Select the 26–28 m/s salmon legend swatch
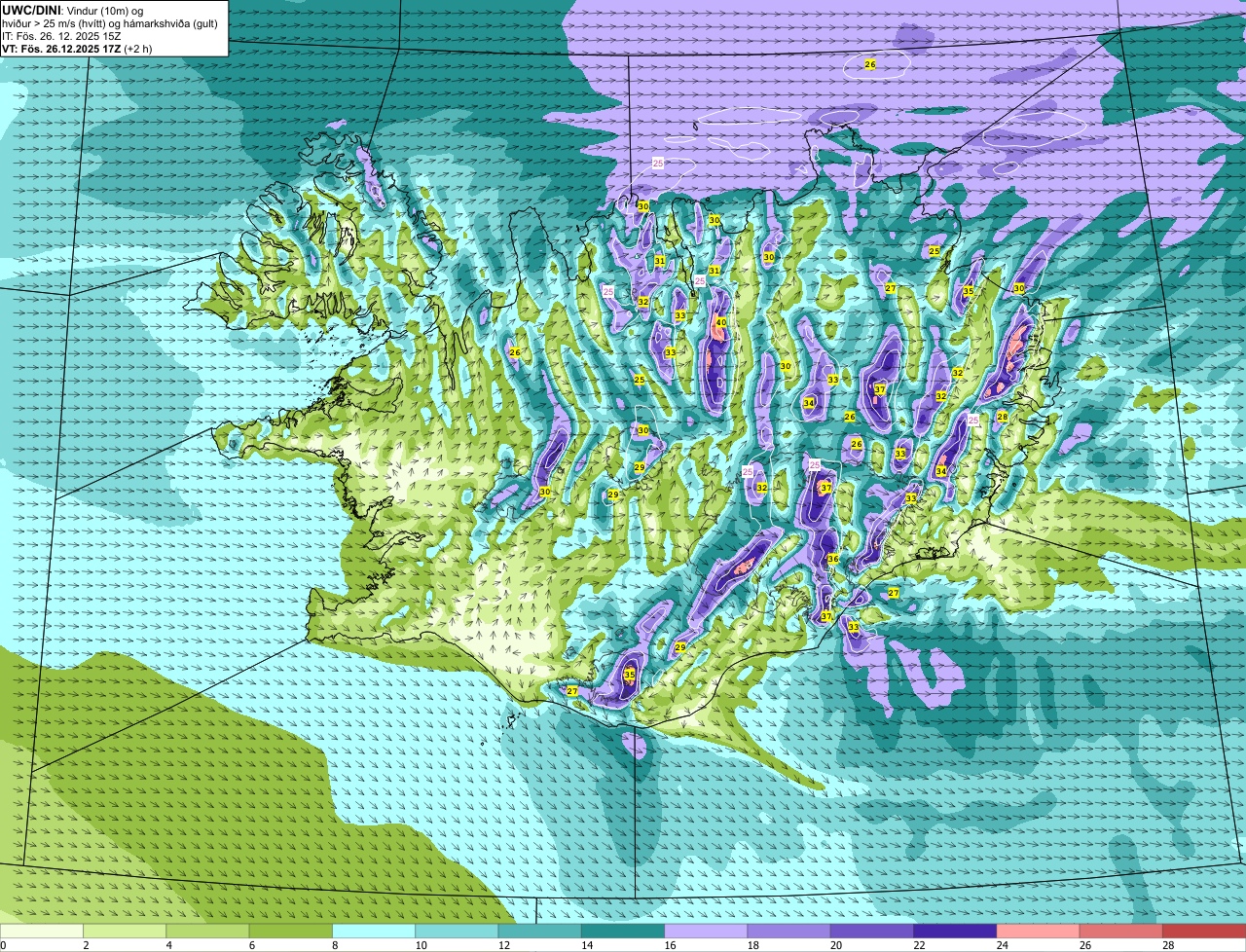This screenshot has width=1246, height=952. point(1121,931)
